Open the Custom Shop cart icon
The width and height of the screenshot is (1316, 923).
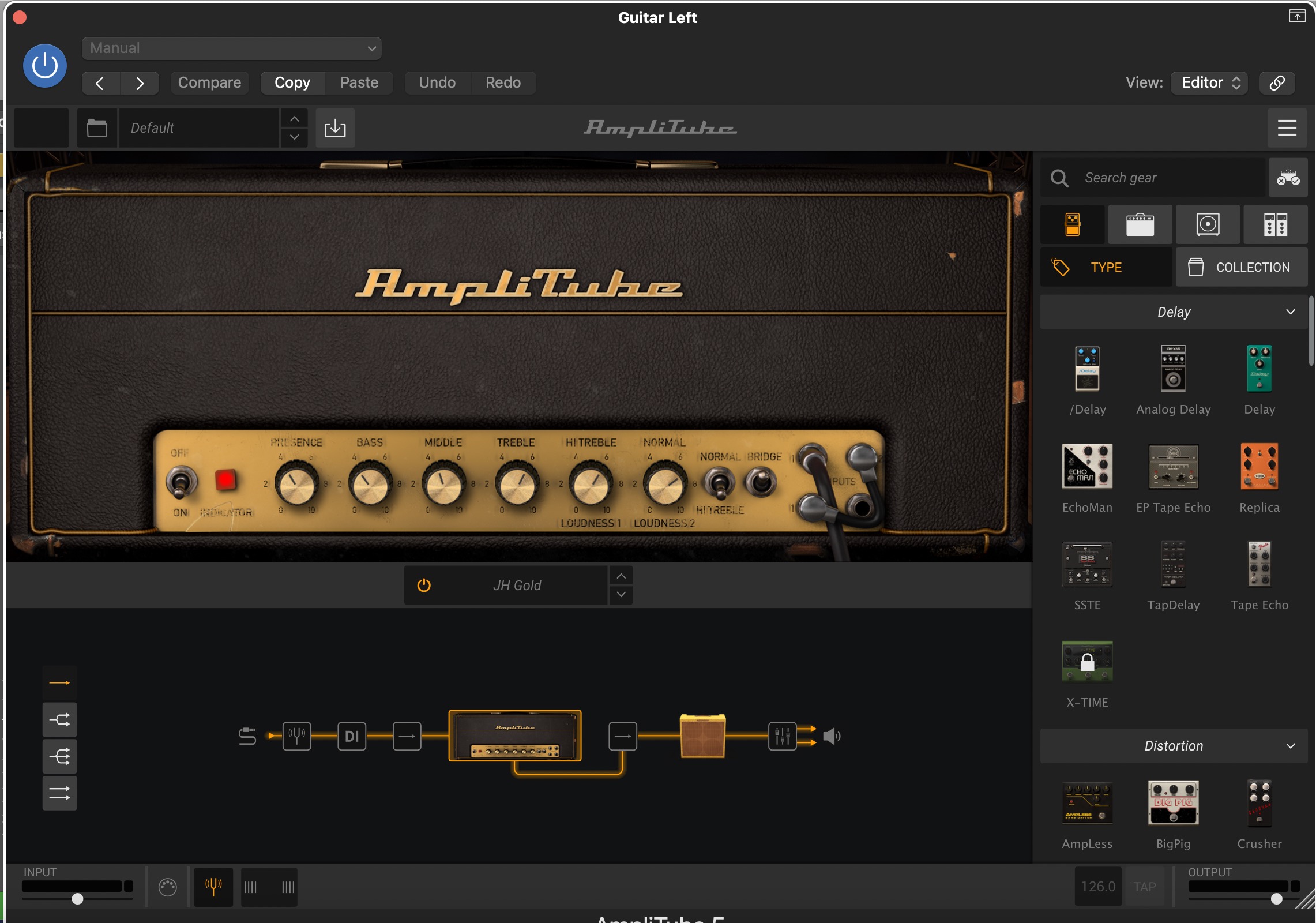pos(1288,178)
